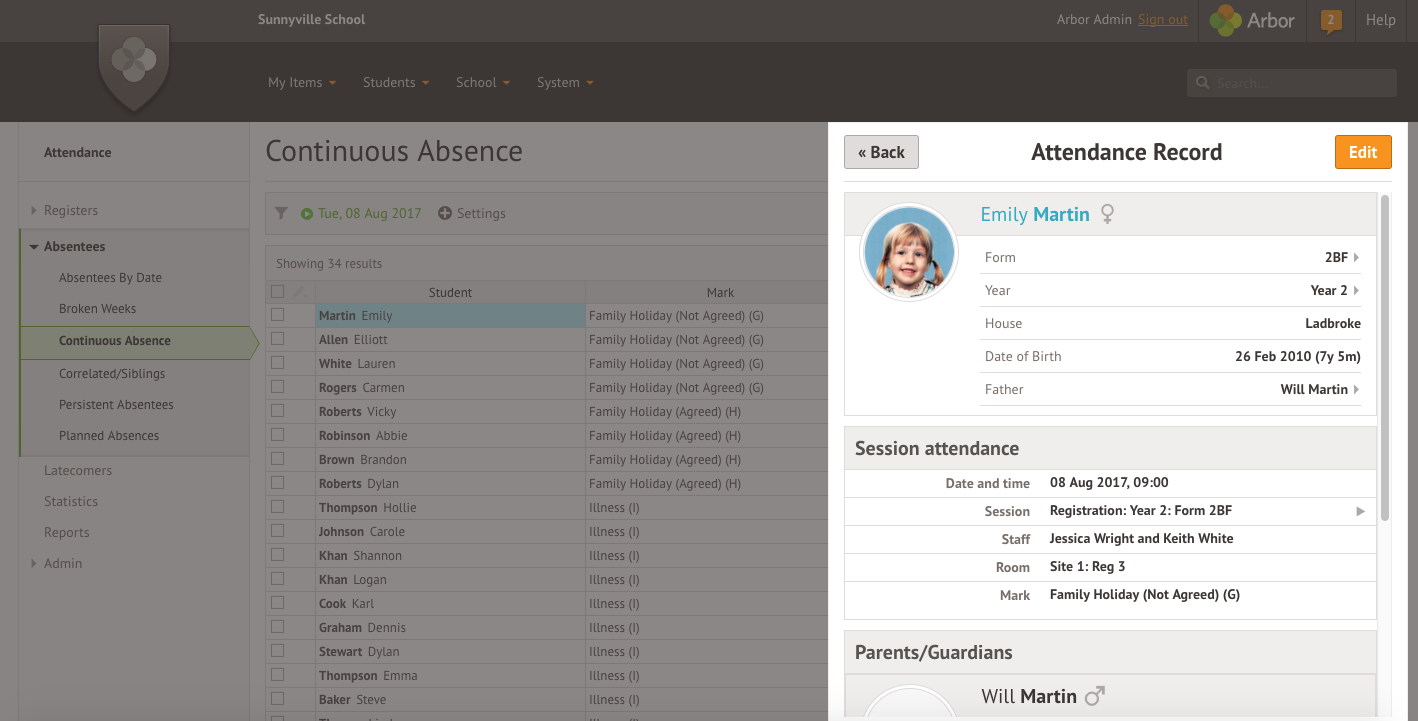The height and width of the screenshot is (721, 1418).
Task: Open the Arbor logo link
Action: [x=1251, y=20]
